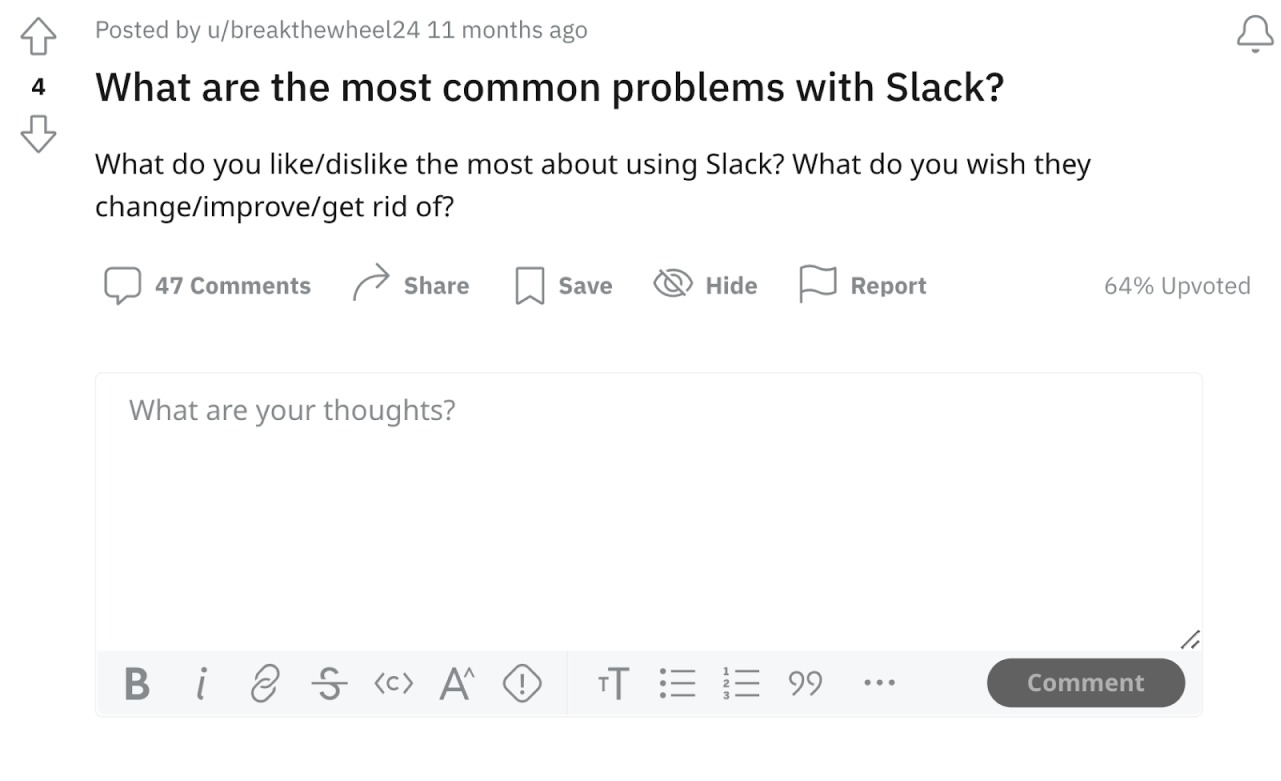Open the 47 Comments section

click(x=208, y=286)
